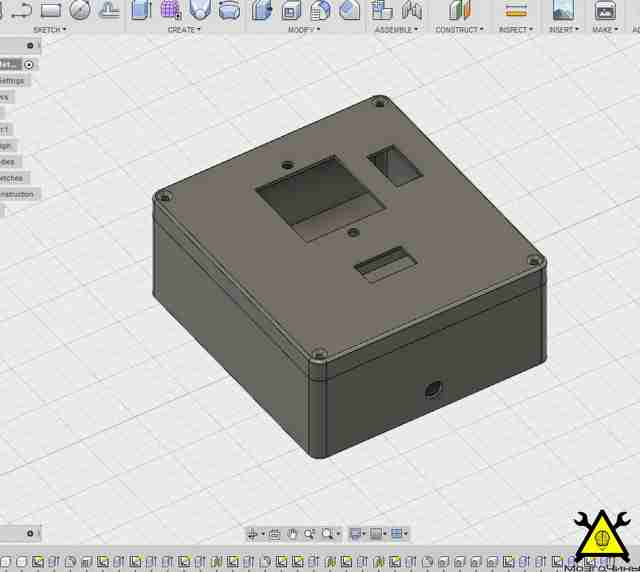Select the Pan hand tool
This screenshot has width=640, height=572.
pos(292,534)
